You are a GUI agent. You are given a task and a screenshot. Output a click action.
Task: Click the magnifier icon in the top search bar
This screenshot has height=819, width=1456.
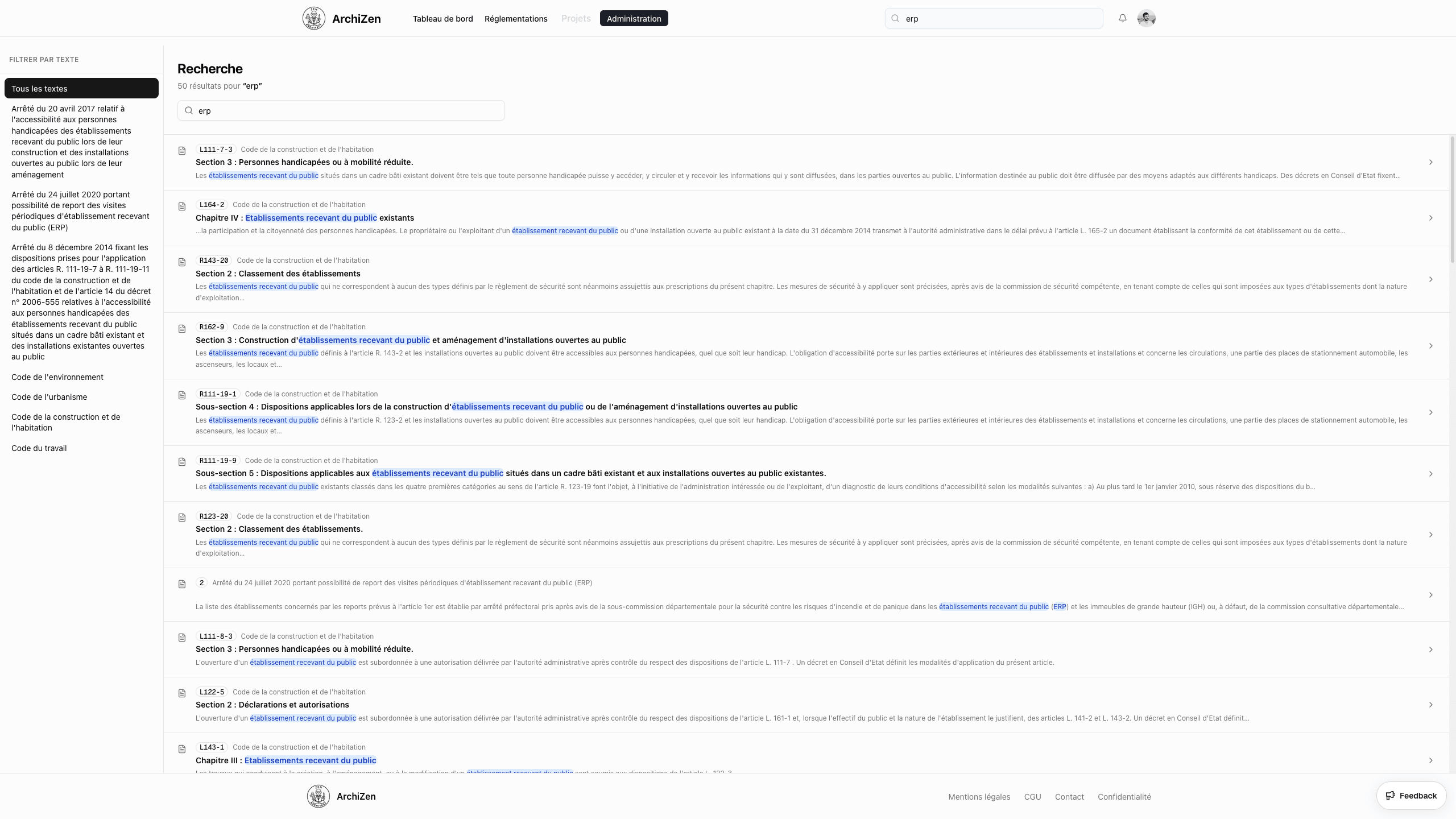coord(895,18)
